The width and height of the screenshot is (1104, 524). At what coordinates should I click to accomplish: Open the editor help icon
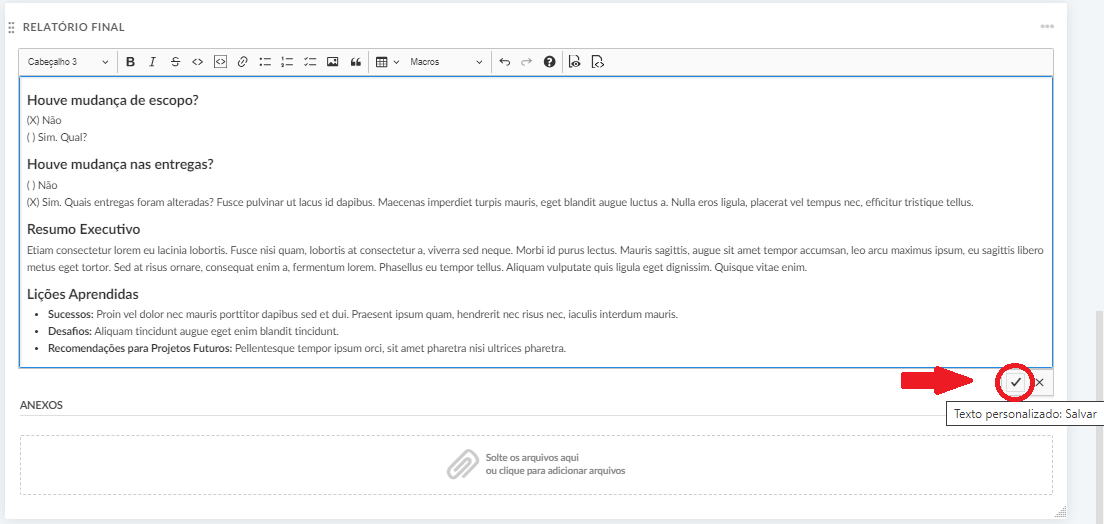[549, 62]
